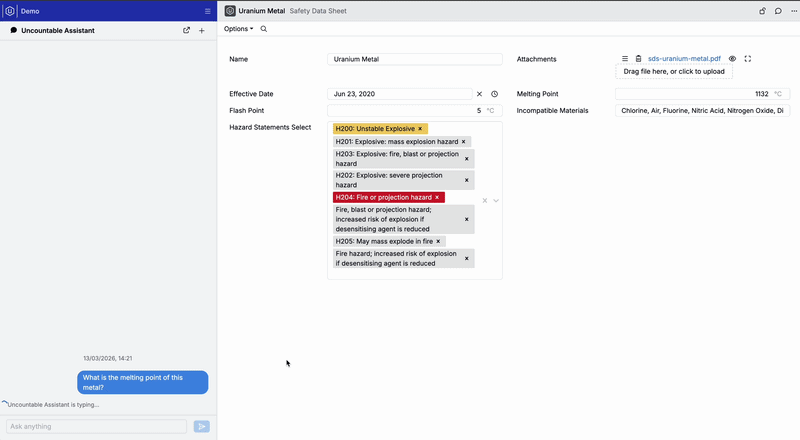Screen dimensions: 800x440
Task: Expand attachment to fullscreen view
Action: [747, 59]
